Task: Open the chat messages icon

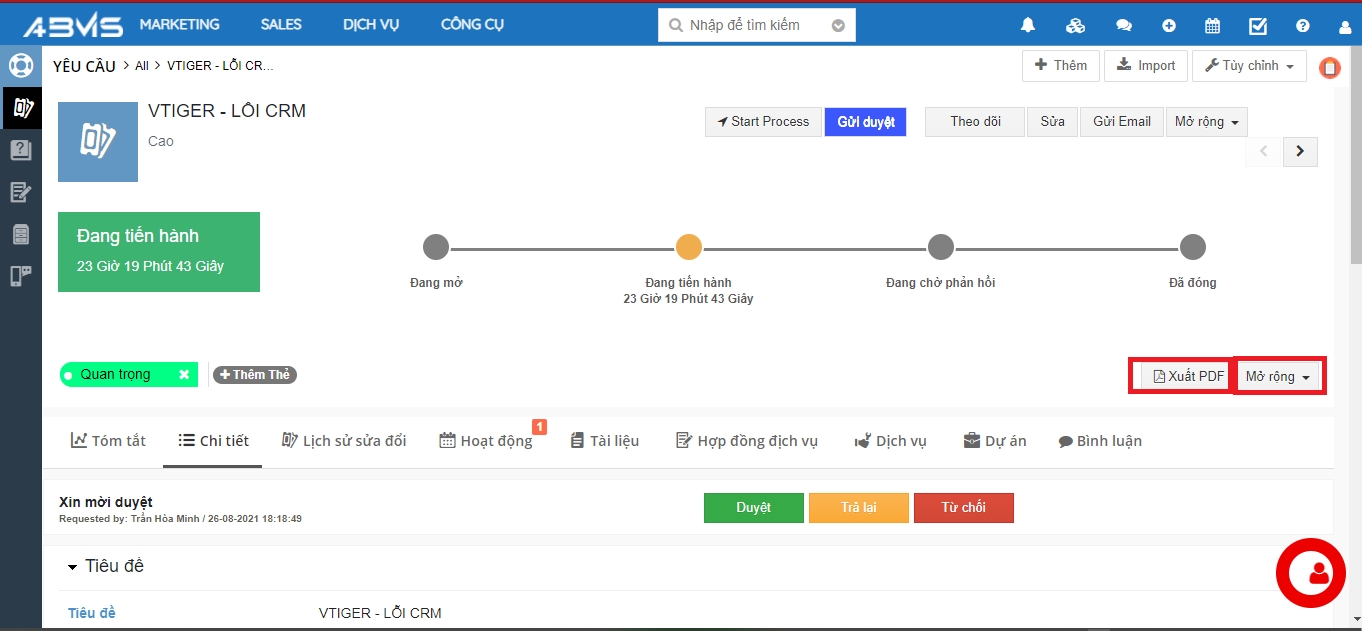Action: pyautogui.click(x=1123, y=26)
